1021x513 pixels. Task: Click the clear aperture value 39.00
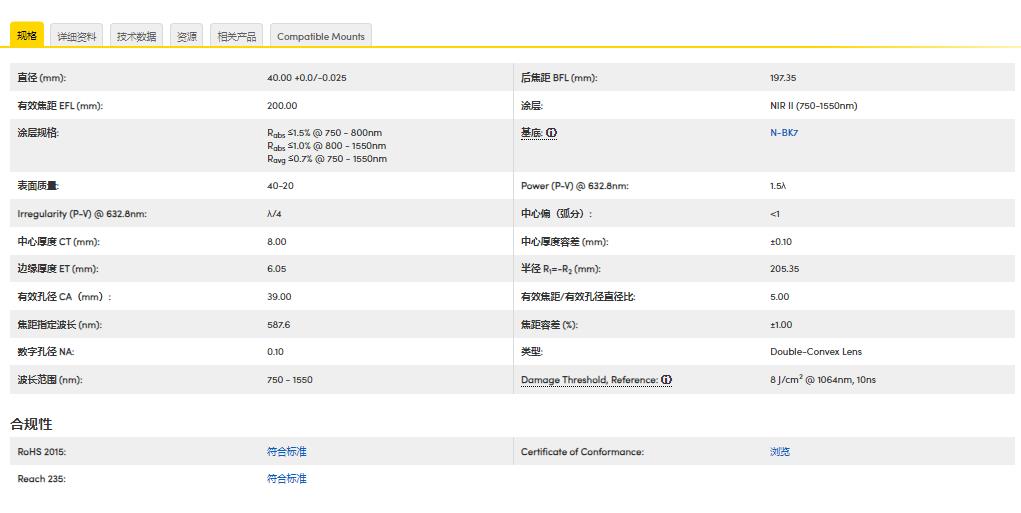coord(279,296)
